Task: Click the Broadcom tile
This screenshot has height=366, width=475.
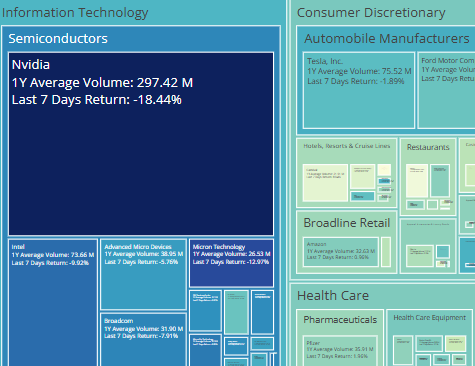Action: pyautogui.click(x=143, y=340)
